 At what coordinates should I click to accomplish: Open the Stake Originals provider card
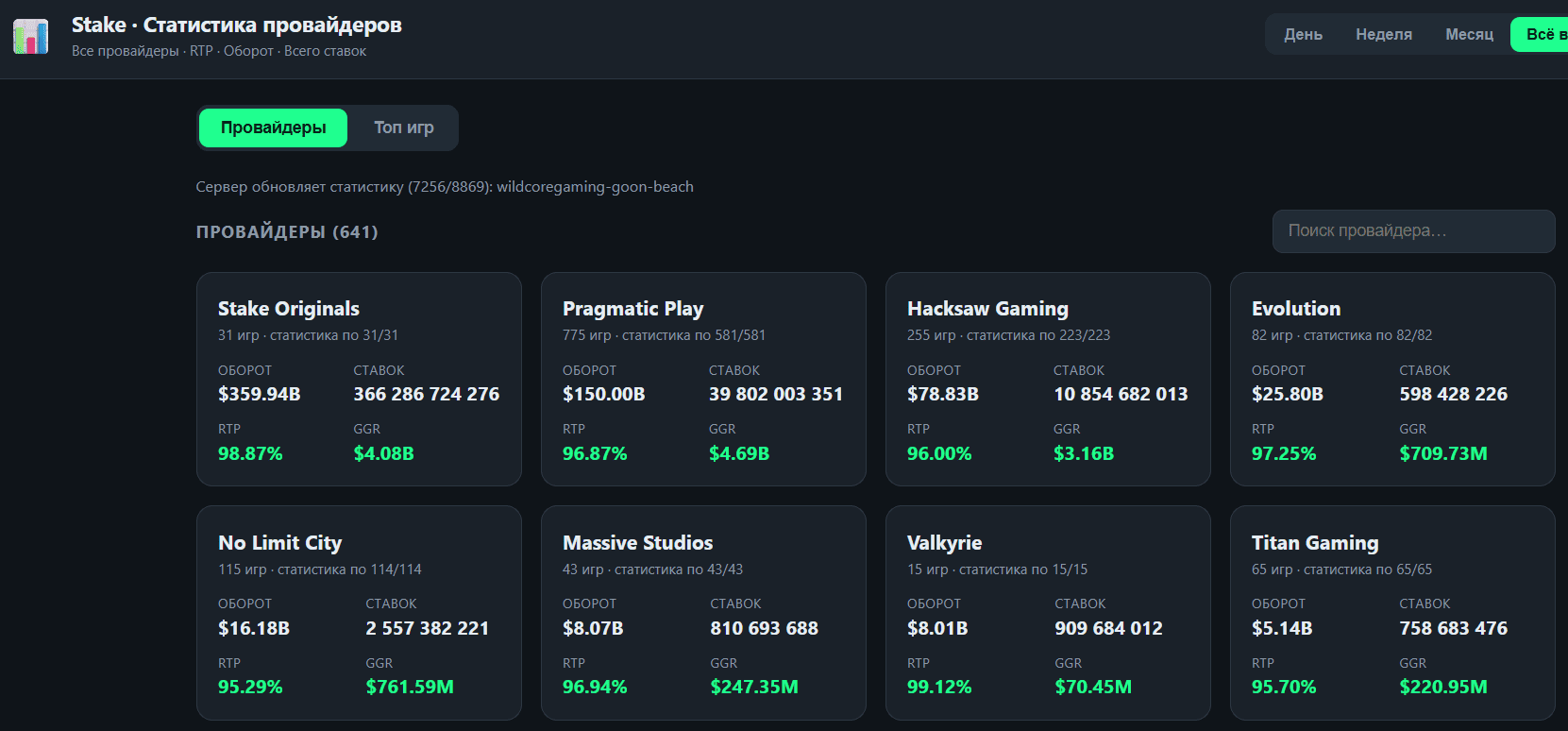point(359,380)
